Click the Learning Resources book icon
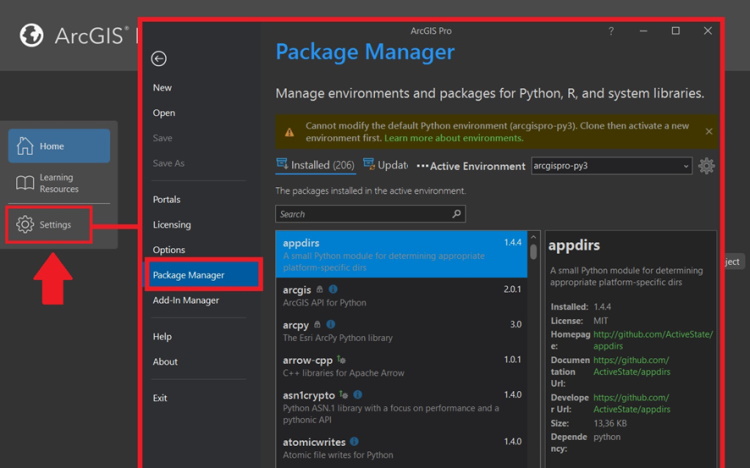The image size is (750, 468). [x=25, y=183]
